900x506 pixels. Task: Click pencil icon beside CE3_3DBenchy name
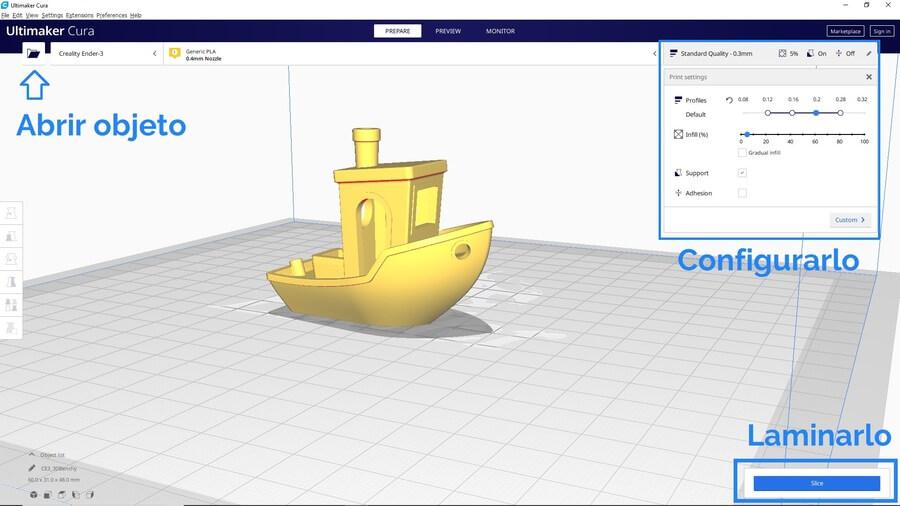[x=32, y=468]
